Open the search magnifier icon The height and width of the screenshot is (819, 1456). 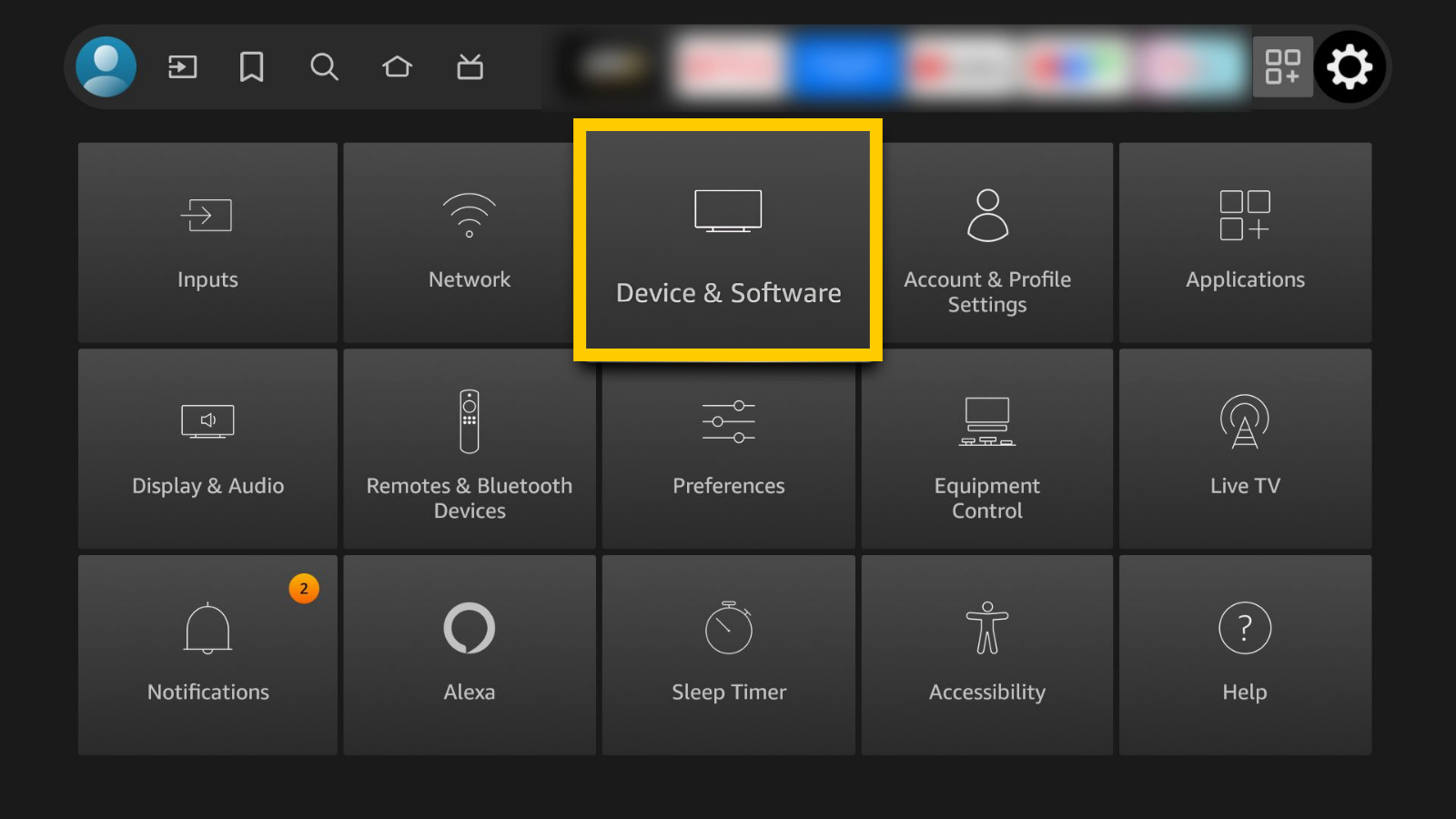(324, 66)
